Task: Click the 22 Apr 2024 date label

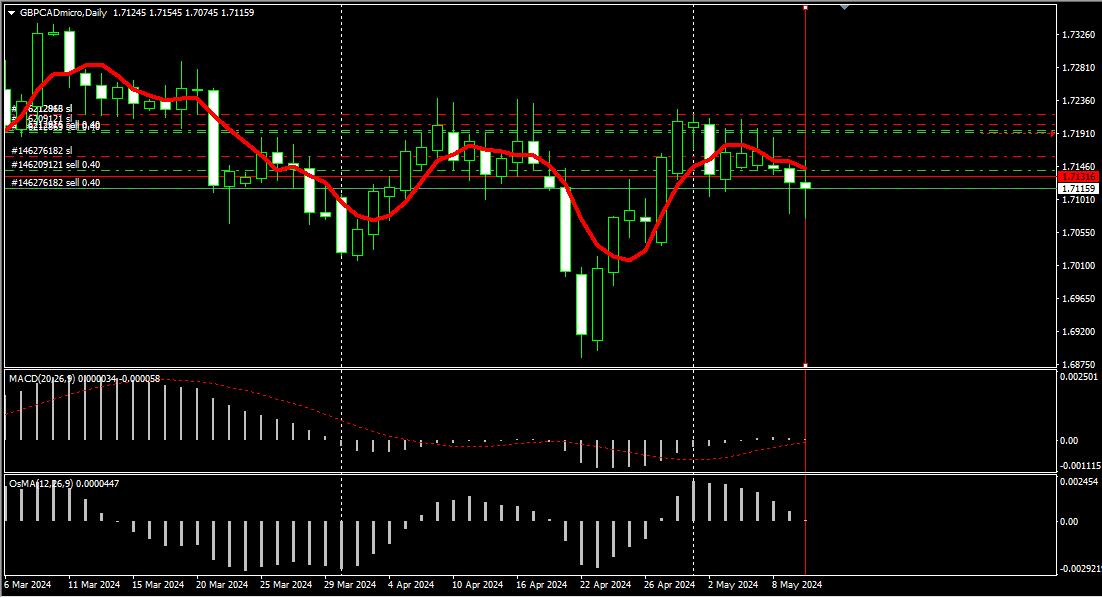Action: click(605, 585)
